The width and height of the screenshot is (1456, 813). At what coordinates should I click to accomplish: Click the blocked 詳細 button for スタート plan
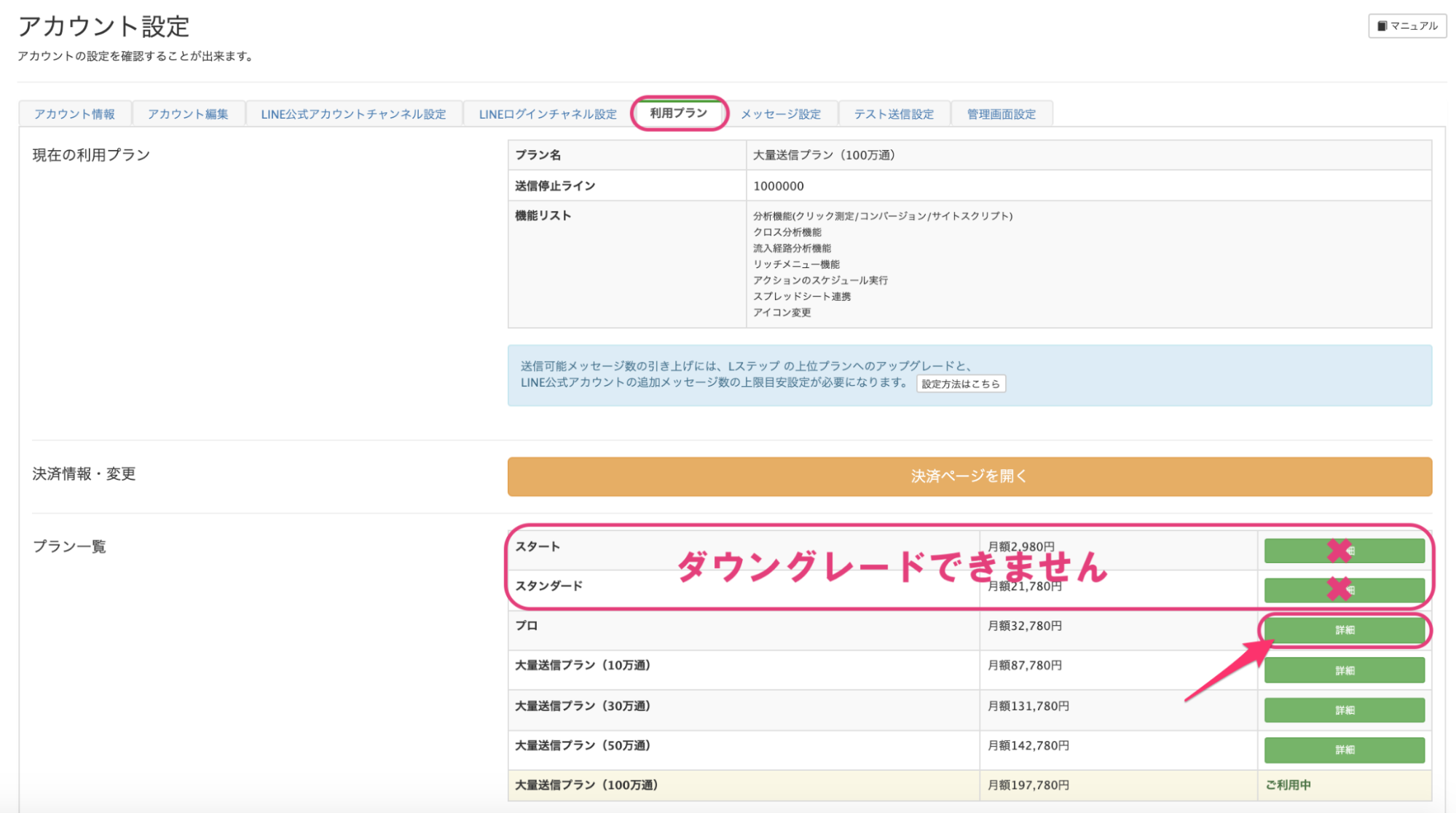point(1344,551)
